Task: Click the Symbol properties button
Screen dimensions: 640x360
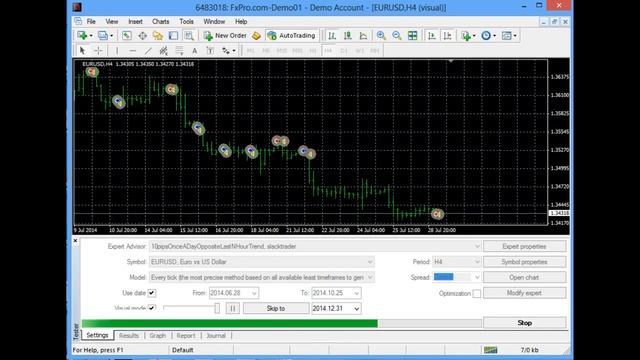Action: coord(524,262)
